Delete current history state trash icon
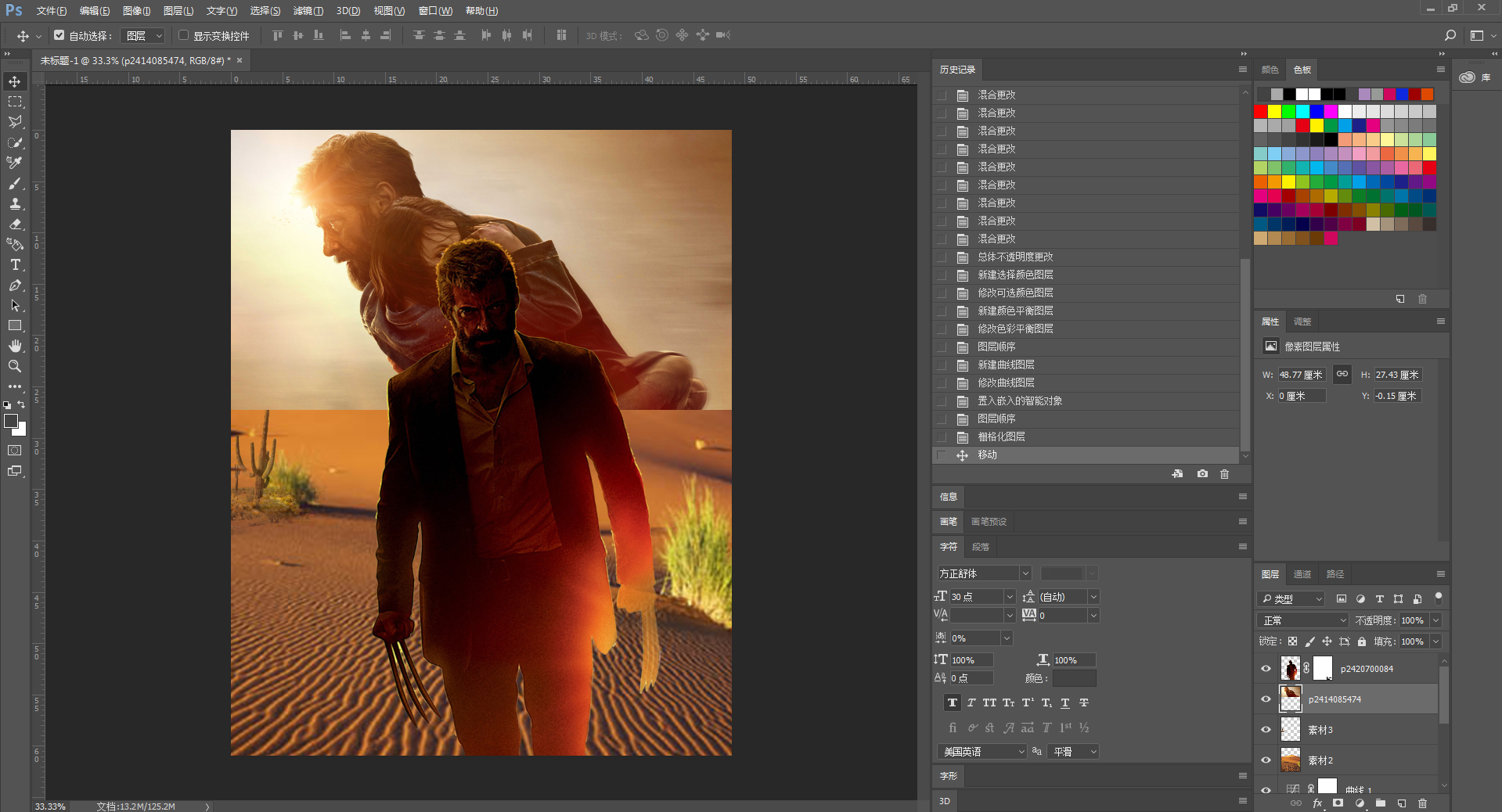The image size is (1502, 812). coord(1224,474)
